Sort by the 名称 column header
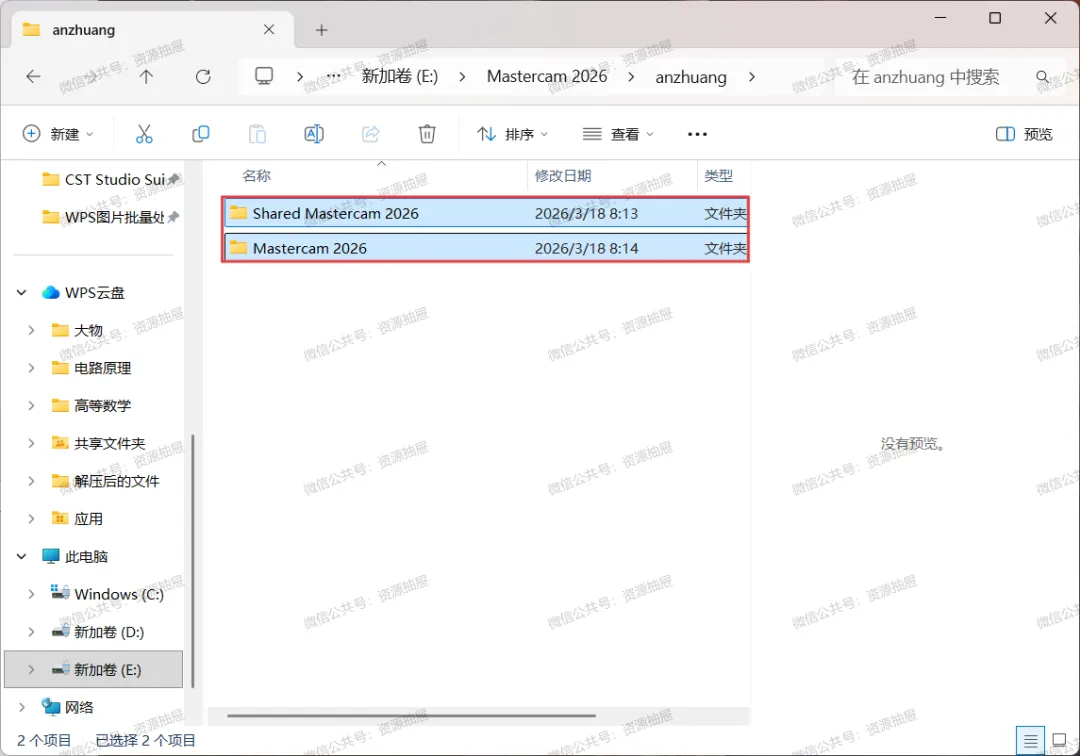The image size is (1080, 756). coord(256,176)
